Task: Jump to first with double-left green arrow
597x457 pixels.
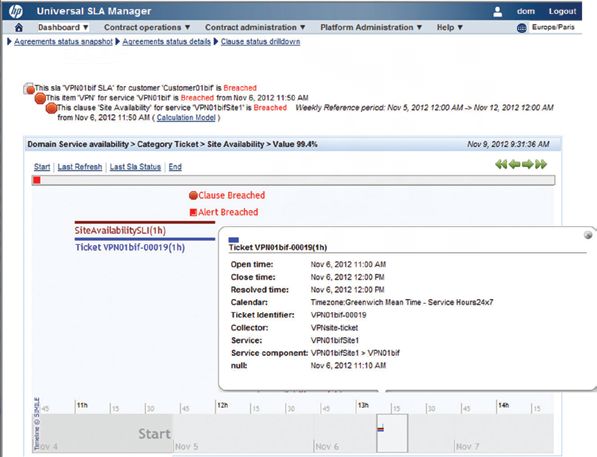Action: (501, 165)
